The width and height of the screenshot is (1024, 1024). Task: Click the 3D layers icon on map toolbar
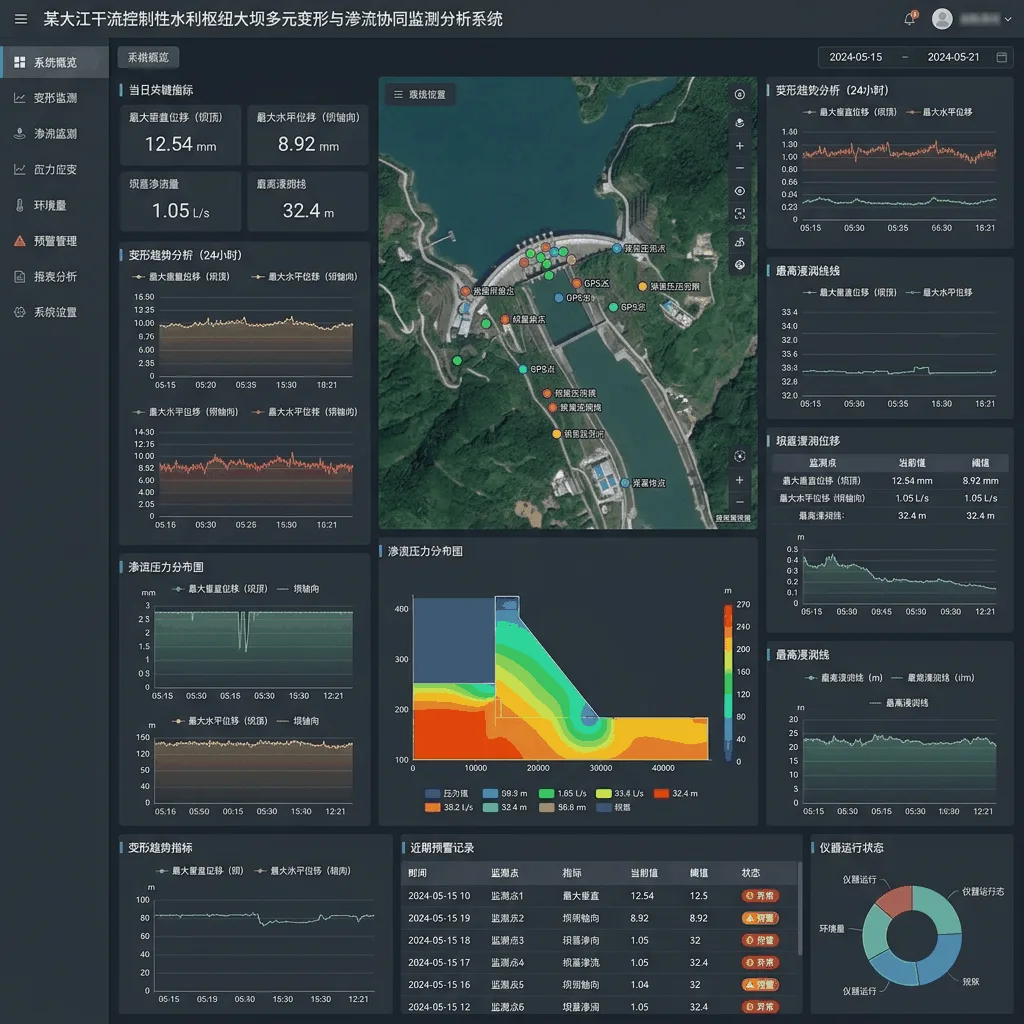click(x=739, y=123)
